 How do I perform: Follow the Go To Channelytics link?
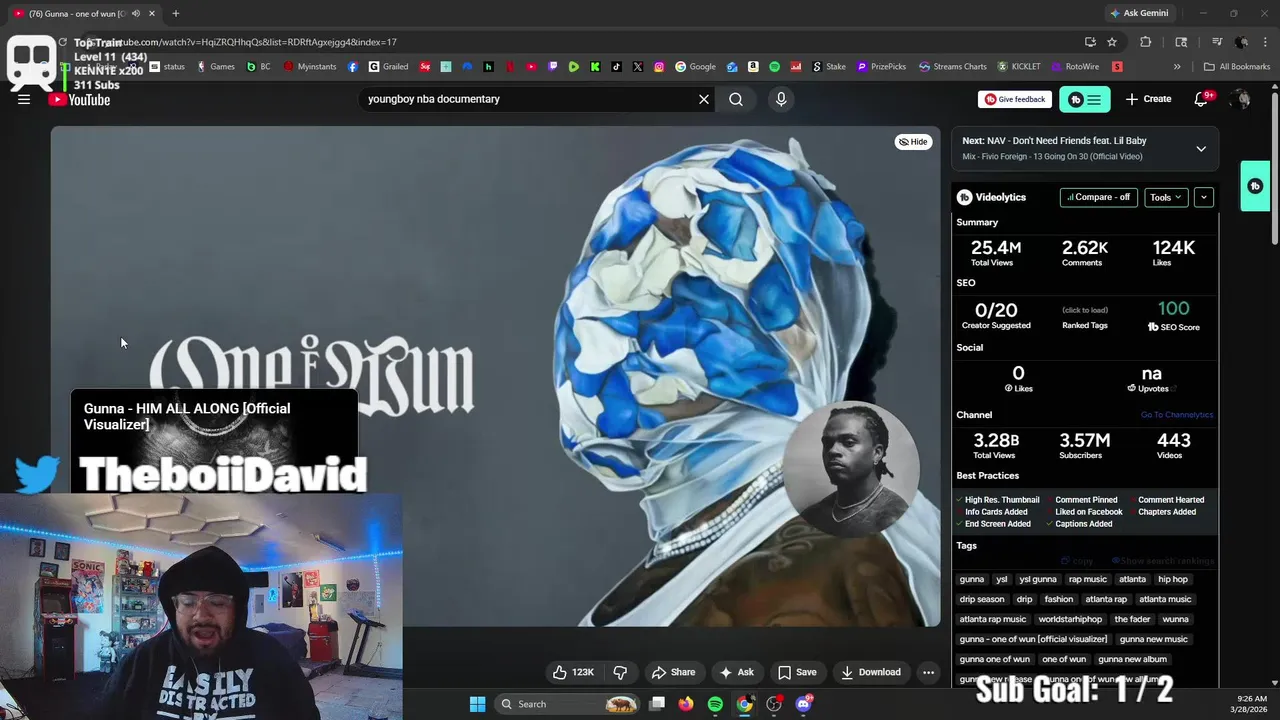click(x=1177, y=415)
